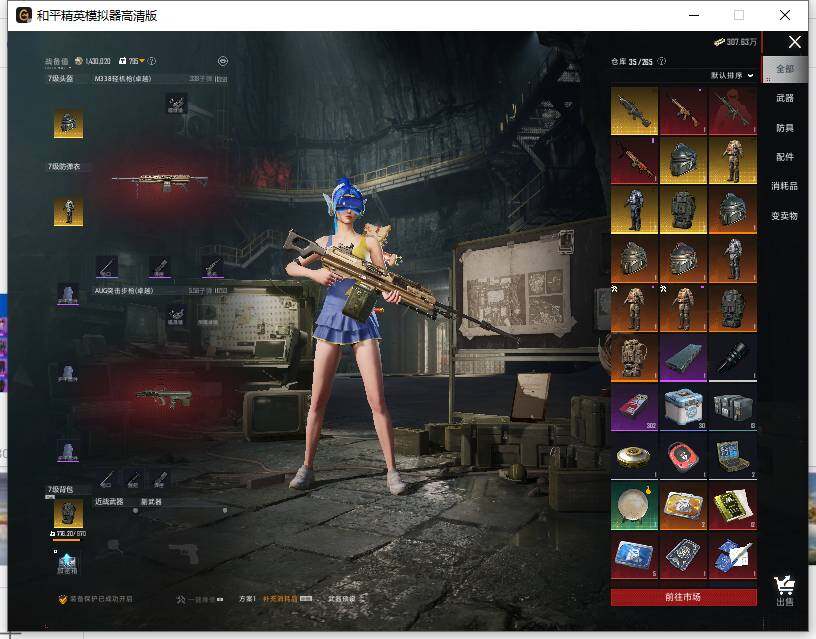Select the equipped M338 machine gun image
The height and width of the screenshot is (639, 816).
coord(160,182)
